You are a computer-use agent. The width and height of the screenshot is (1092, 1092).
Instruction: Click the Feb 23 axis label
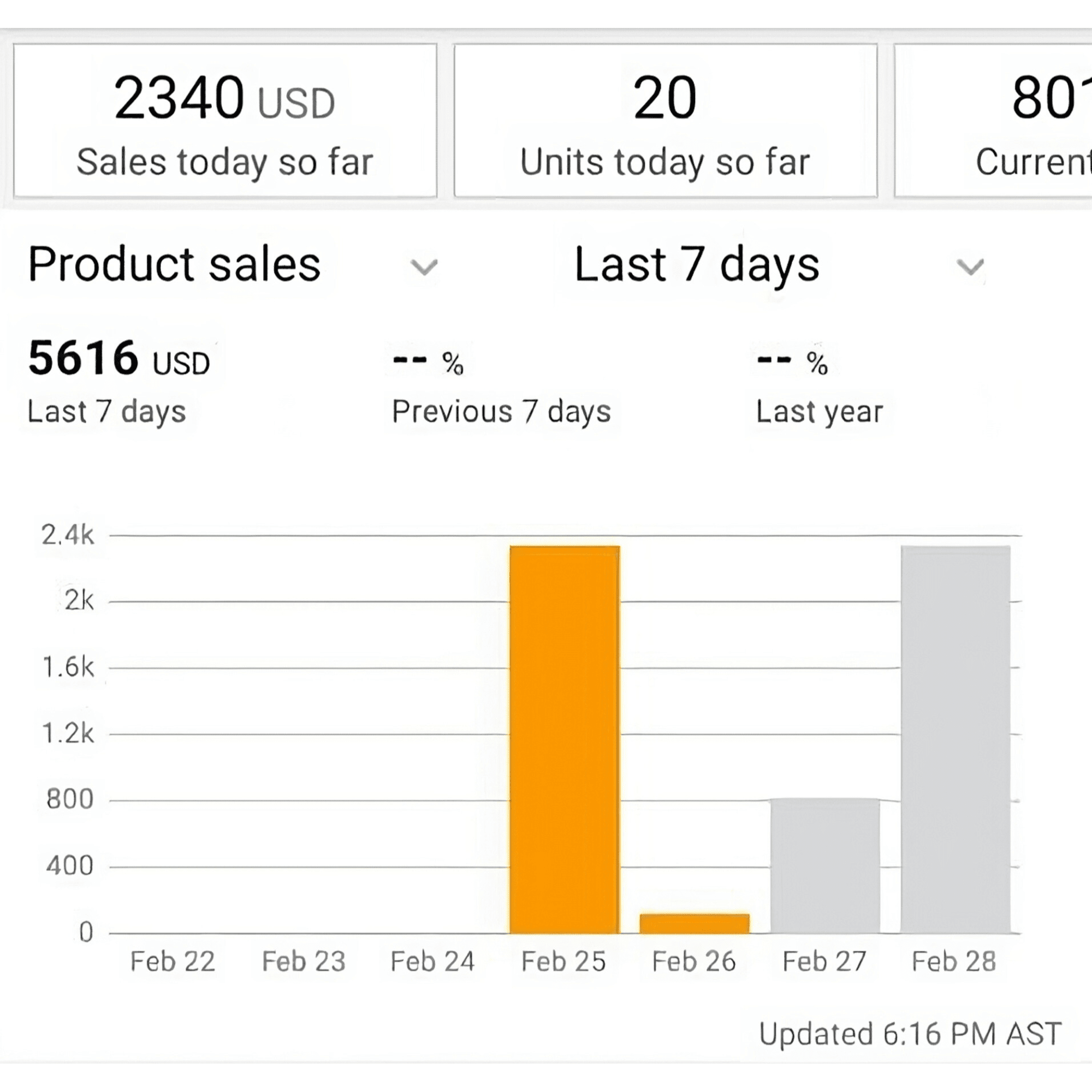click(304, 962)
